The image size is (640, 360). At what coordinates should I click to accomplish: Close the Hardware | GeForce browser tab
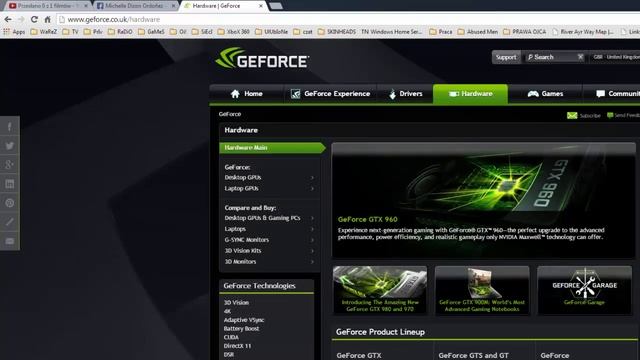261,6
